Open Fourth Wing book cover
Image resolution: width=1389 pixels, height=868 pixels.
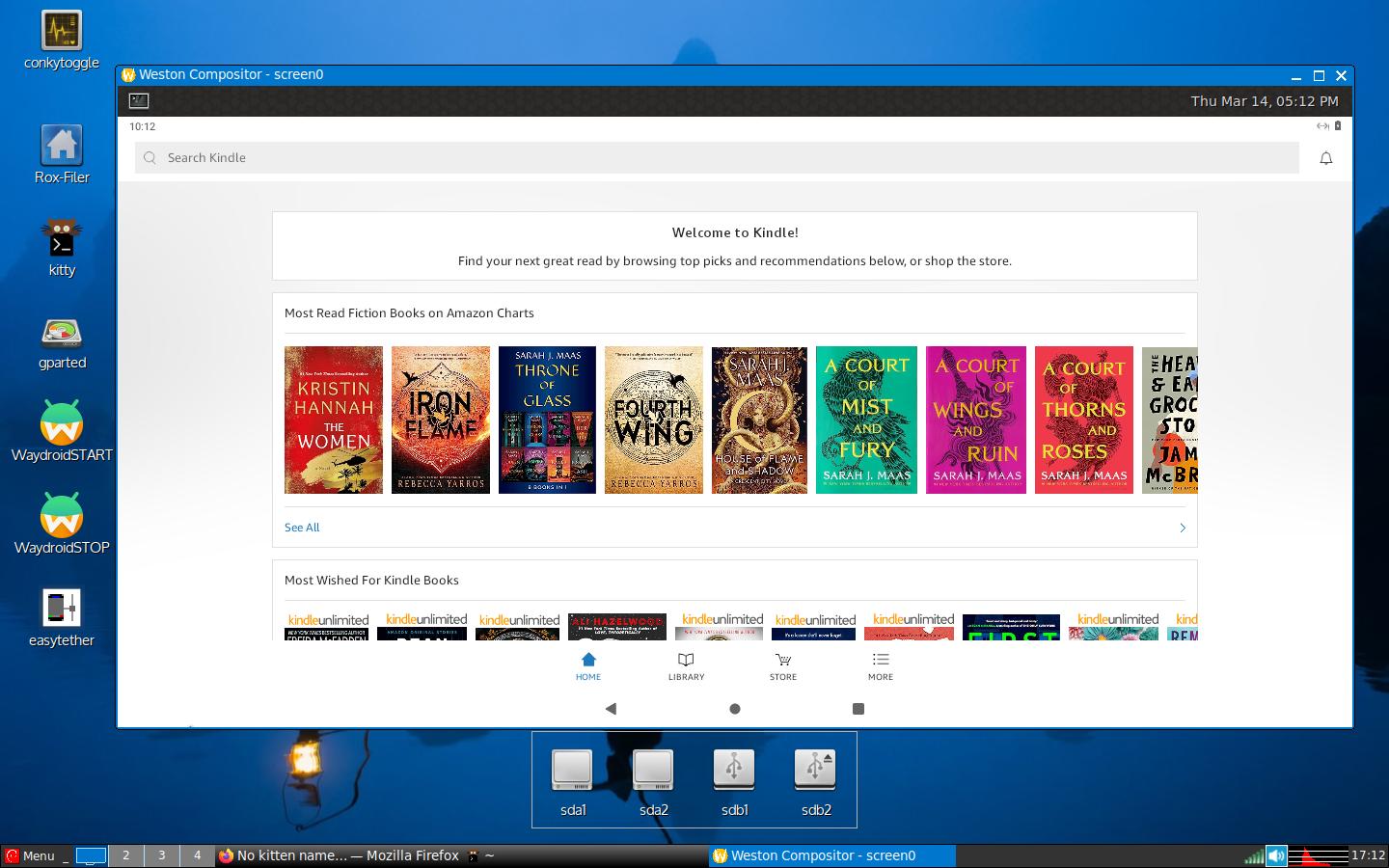pos(654,420)
